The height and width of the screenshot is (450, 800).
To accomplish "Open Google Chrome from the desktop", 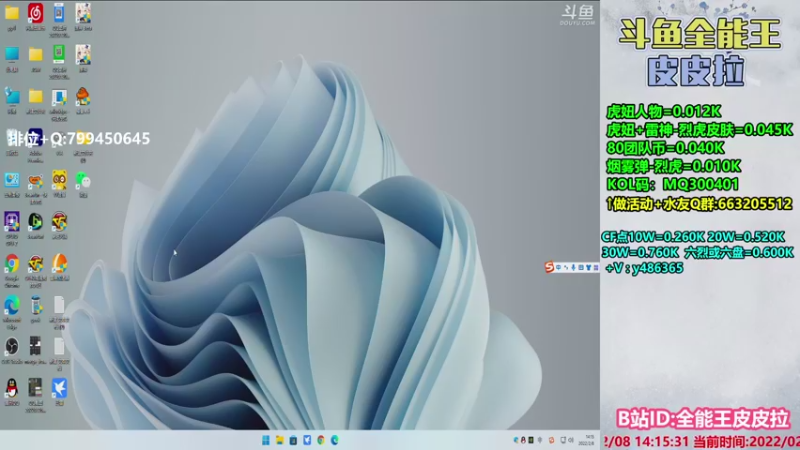I will click(x=12, y=264).
